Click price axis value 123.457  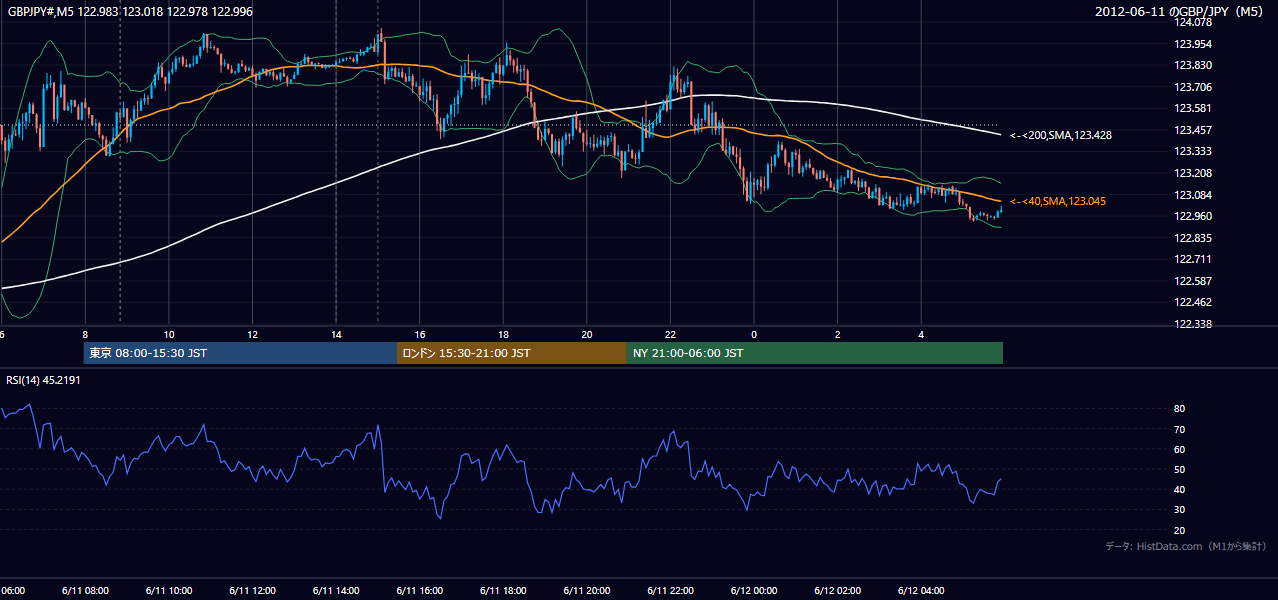1194,130
